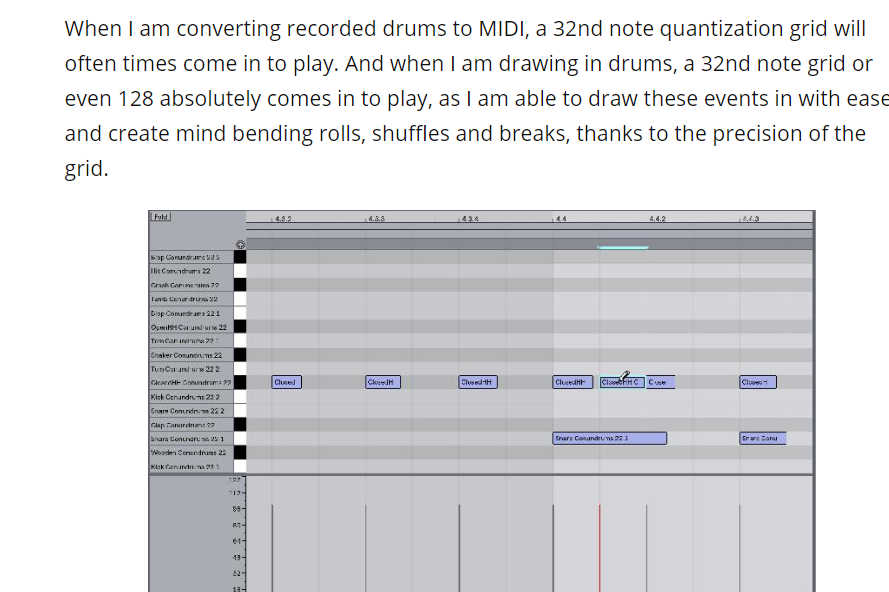Select the velocity stem at beat 4.4.3
This screenshot has height=592, width=889.
pyautogui.click(x=740, y=548)
